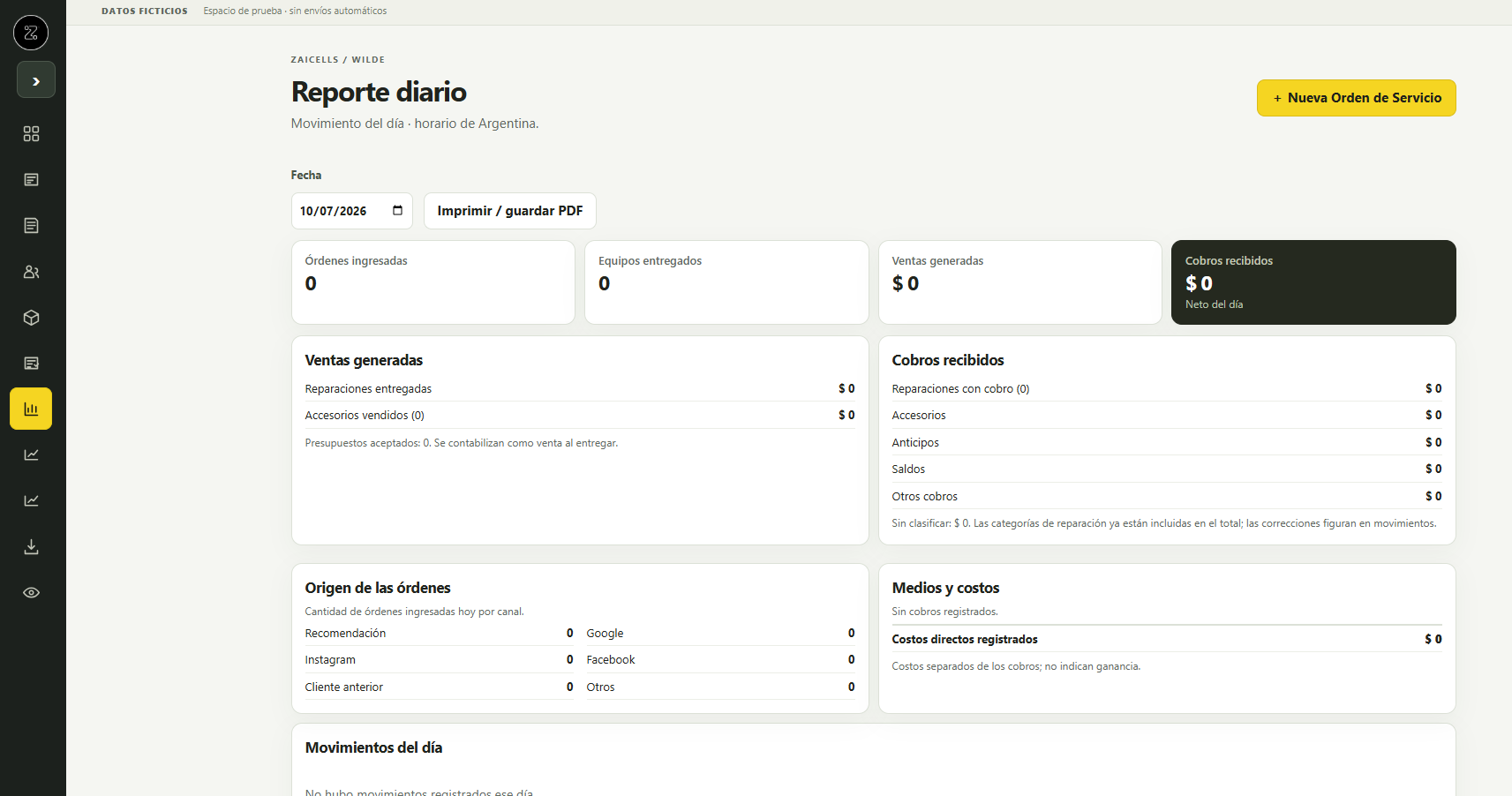Open the document page icon in sidebar

click(31, 225)
